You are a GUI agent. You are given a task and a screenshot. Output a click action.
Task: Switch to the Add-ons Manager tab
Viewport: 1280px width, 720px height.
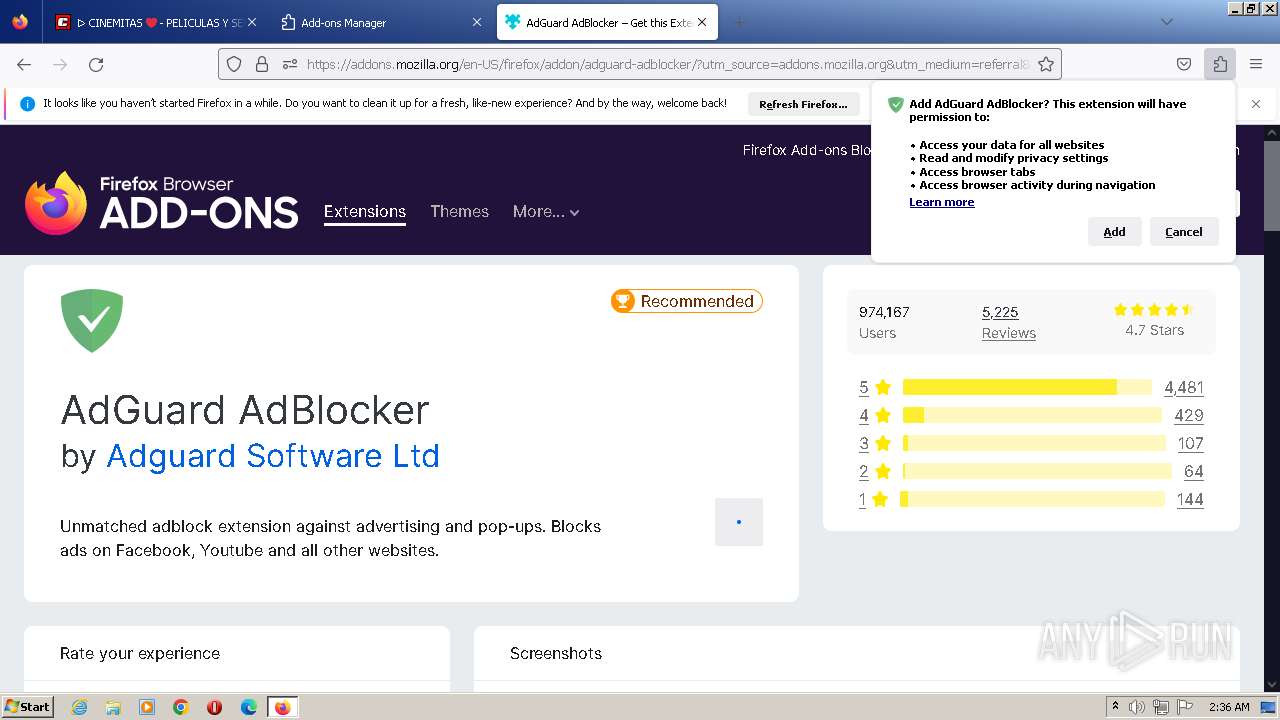(380, 22)
